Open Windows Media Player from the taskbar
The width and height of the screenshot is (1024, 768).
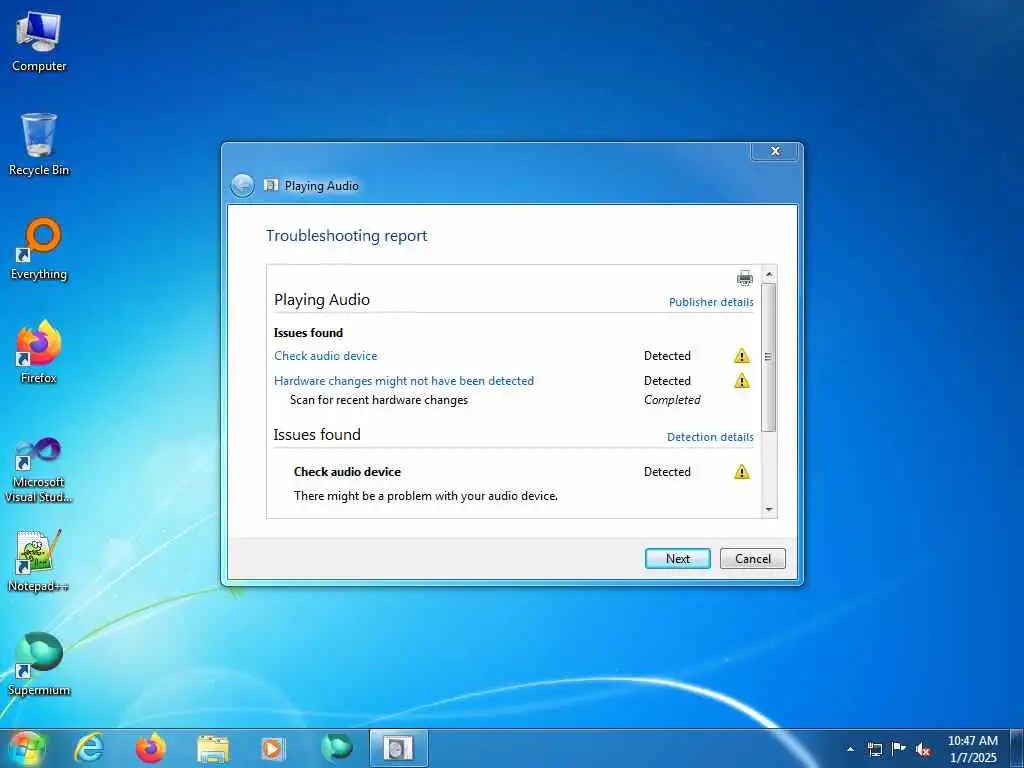click(x=273, y=748)
